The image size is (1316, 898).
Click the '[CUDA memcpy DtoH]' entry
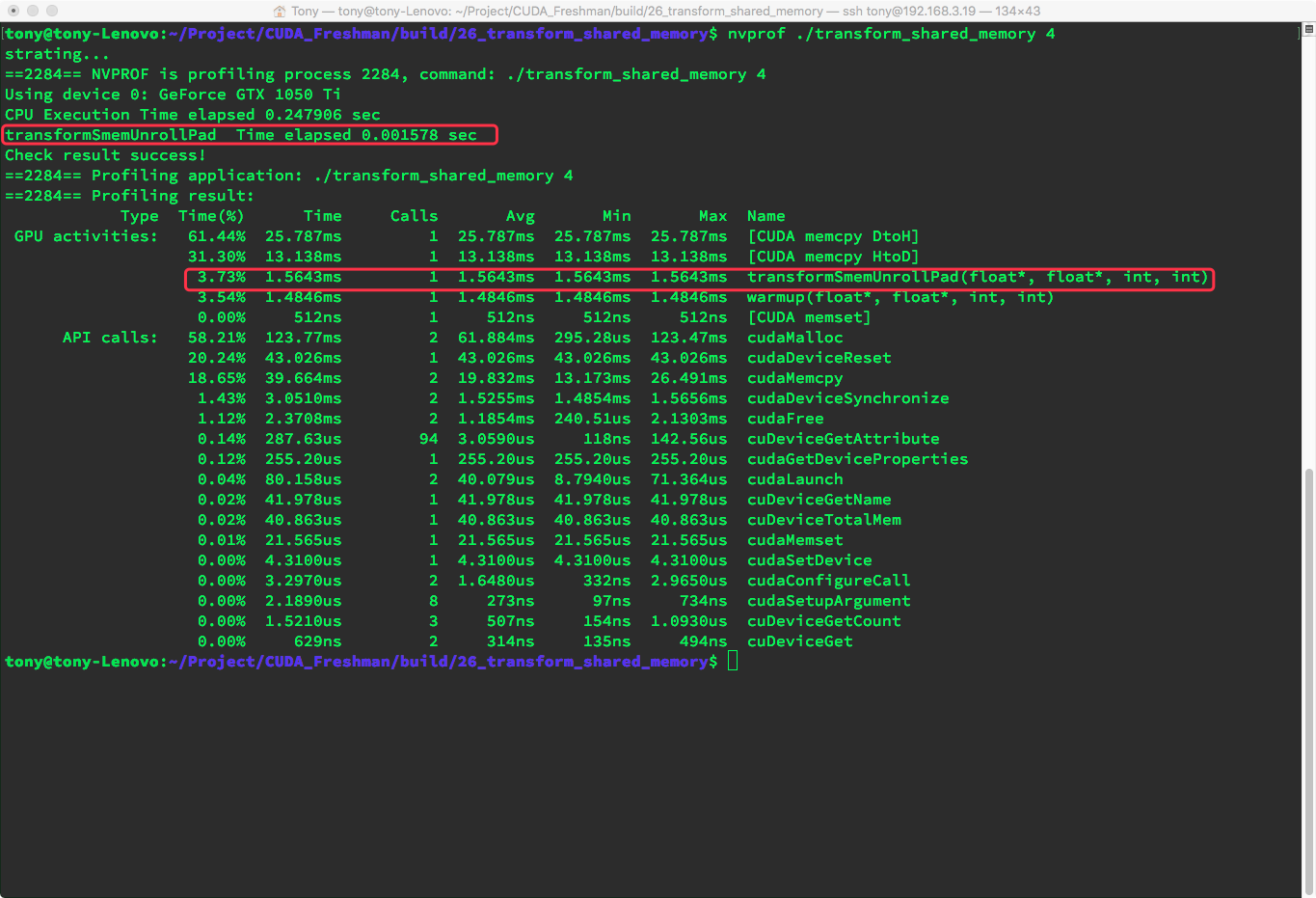click(x=833, y=236)
